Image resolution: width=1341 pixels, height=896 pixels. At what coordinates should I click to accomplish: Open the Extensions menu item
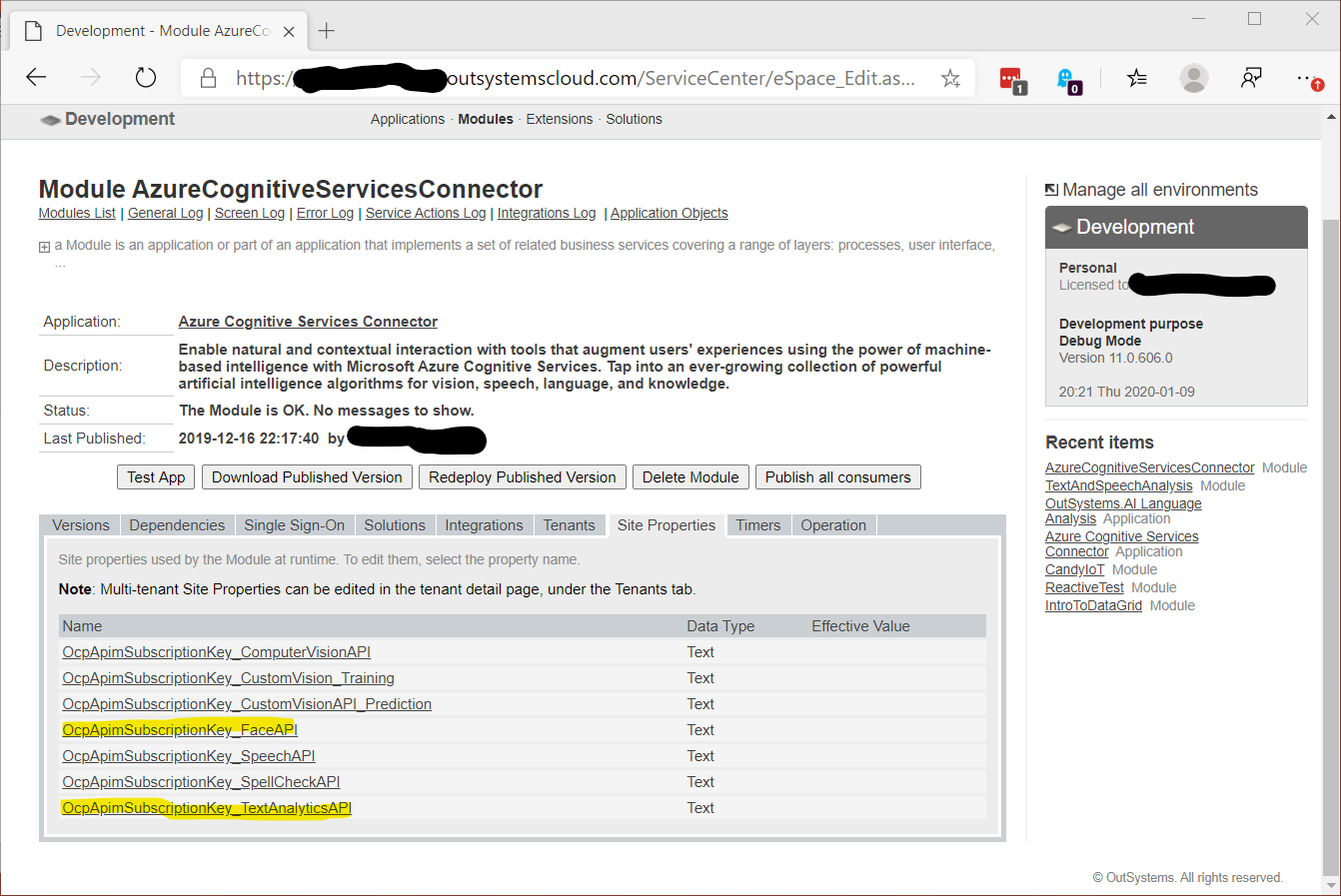click(x=560, y=119)
